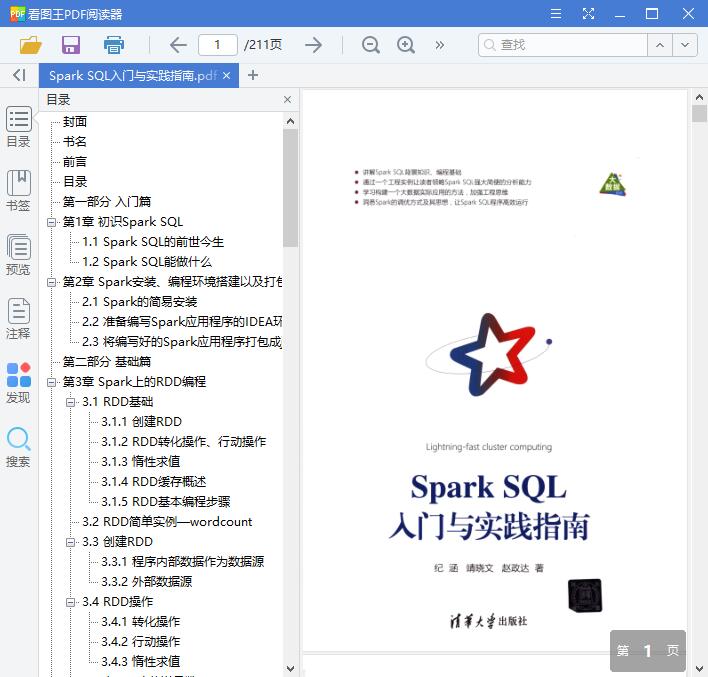Open 3.3.2 外部数据源 entry
The height and width of the screenshot is (677, 708).
pyautogui.click(x=146, y=581)
